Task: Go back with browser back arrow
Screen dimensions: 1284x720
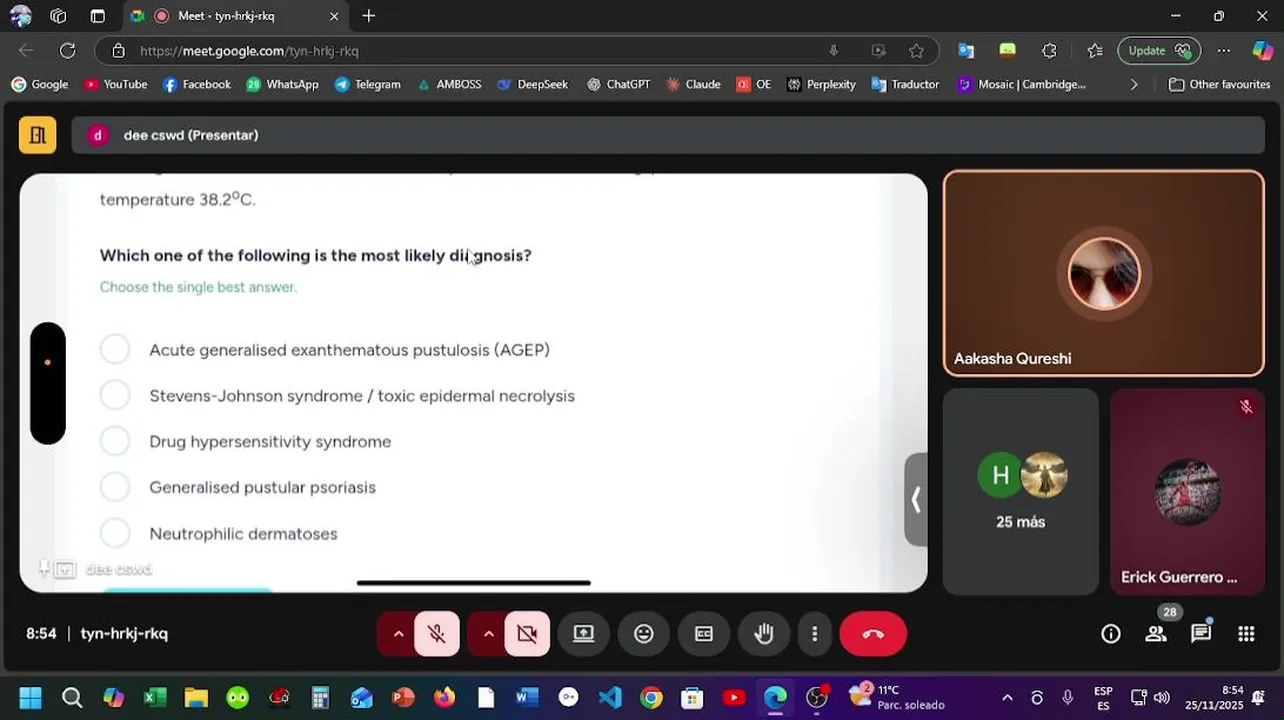Action: (x=26, y=50)
